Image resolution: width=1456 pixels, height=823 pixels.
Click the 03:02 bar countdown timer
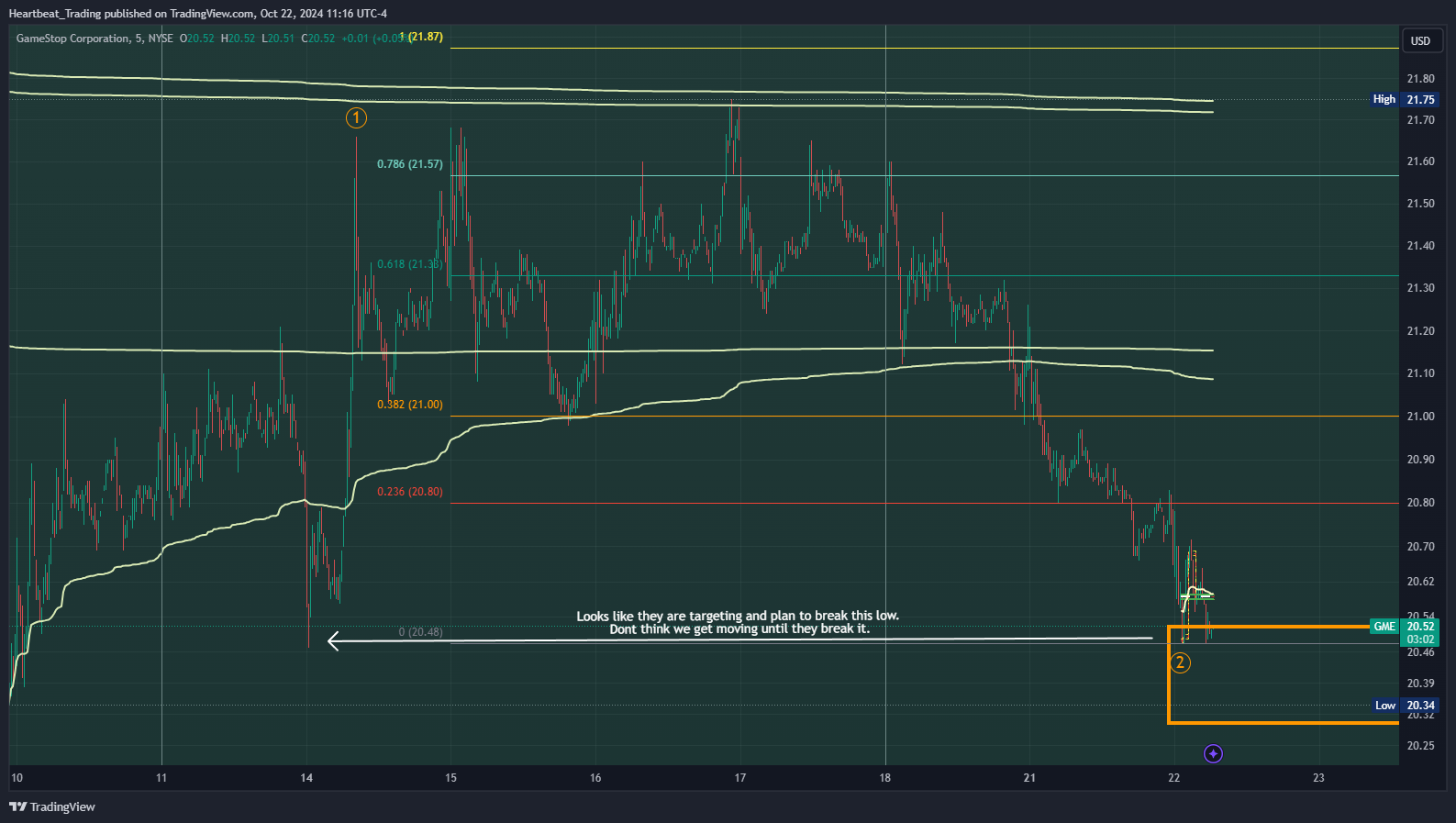(1420, 639)
